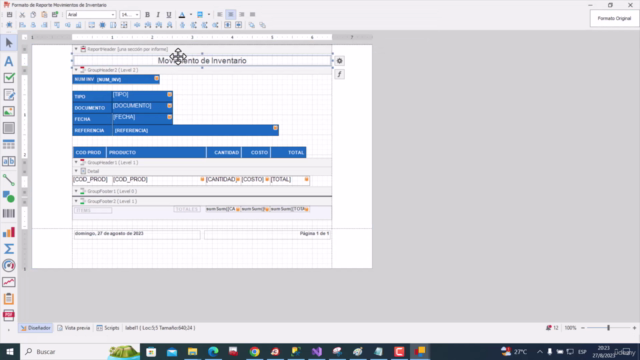Screen dimensions: 640x360
Task: Open the gear smart tag for title label
Action: click(x=340, y=61)
